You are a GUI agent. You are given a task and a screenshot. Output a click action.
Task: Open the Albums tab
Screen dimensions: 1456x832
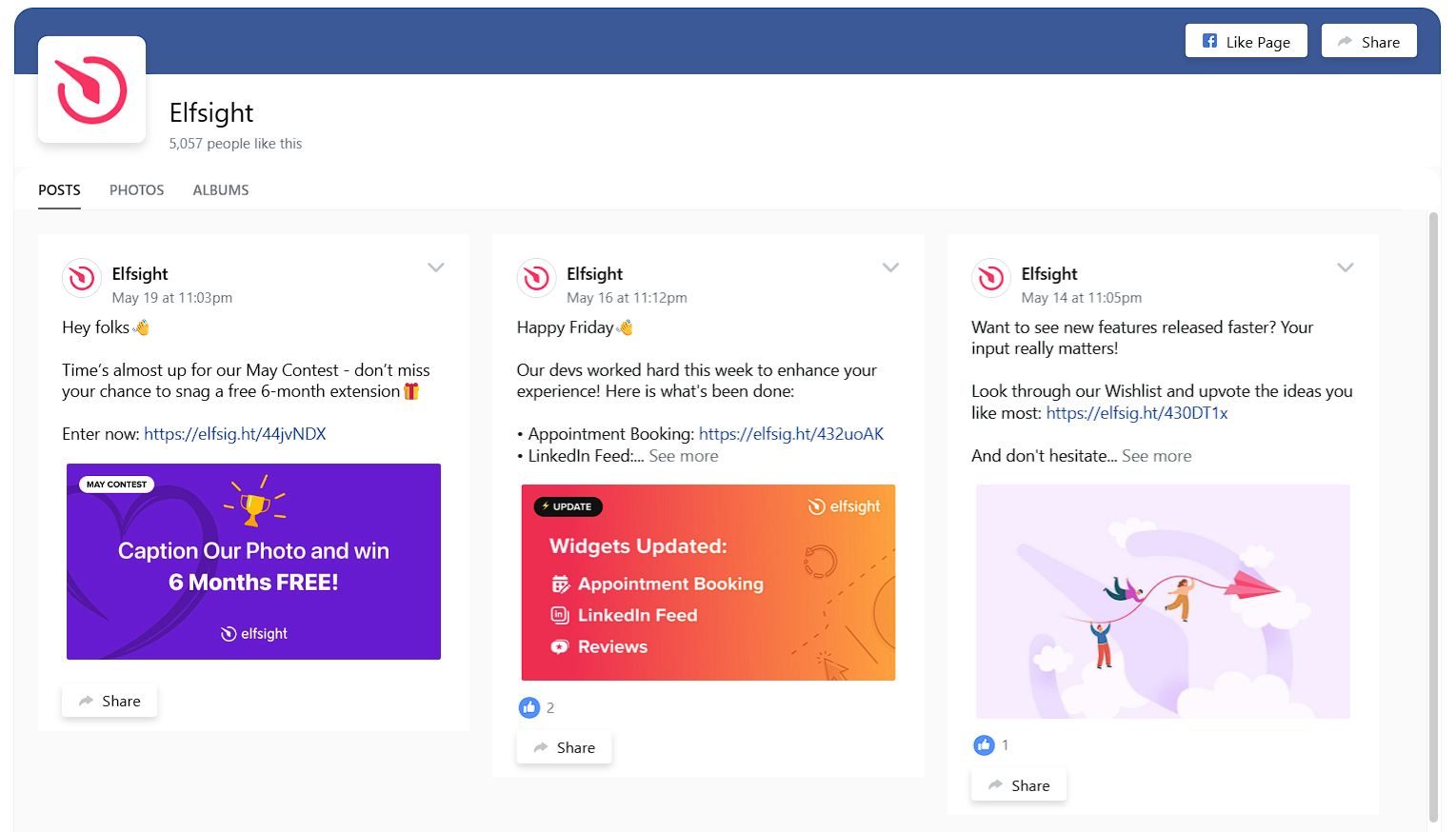tap(221, 190)
